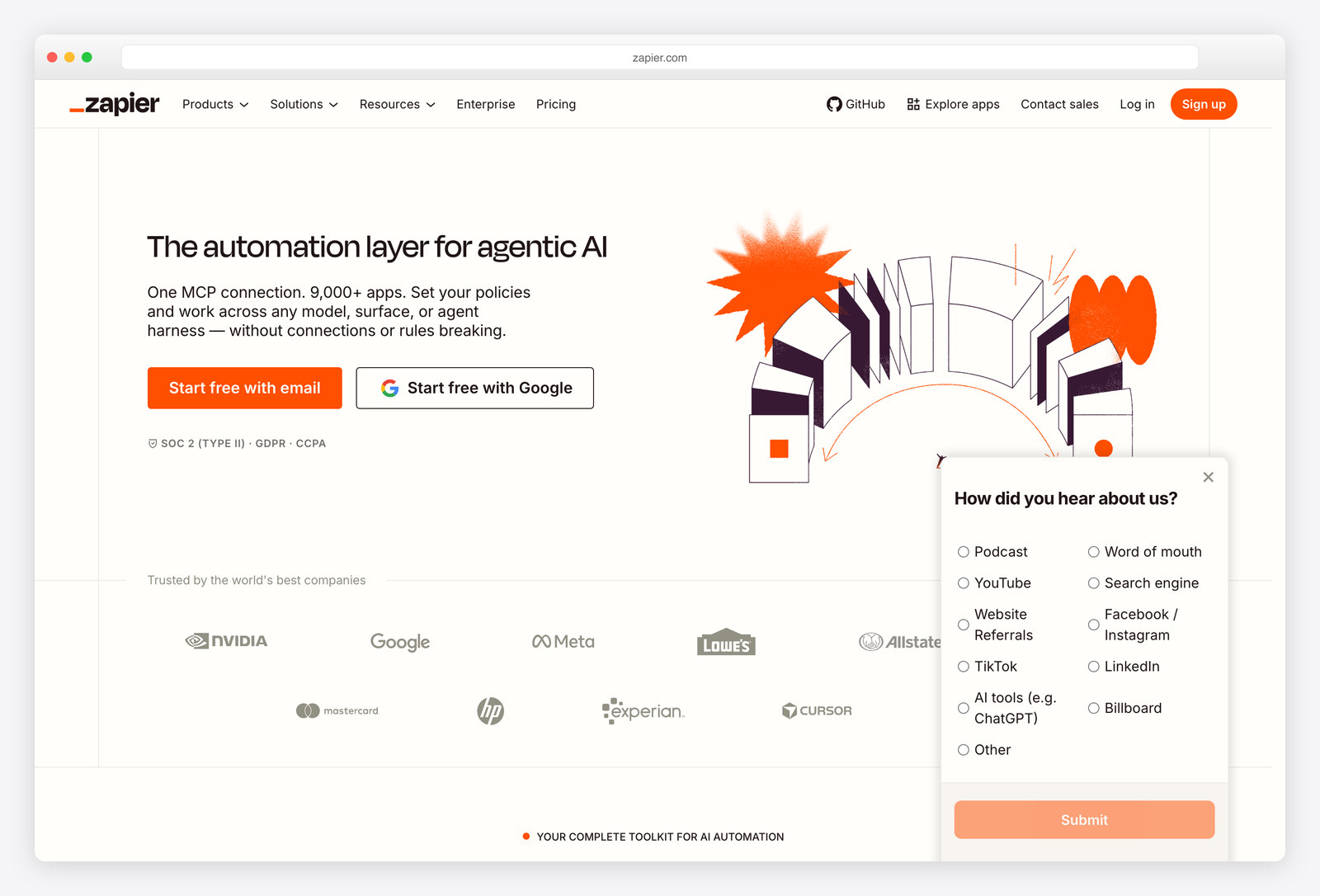Choose the YouTube radio button
This screenshot has width=1320, height=896.
tap(963, 583)
